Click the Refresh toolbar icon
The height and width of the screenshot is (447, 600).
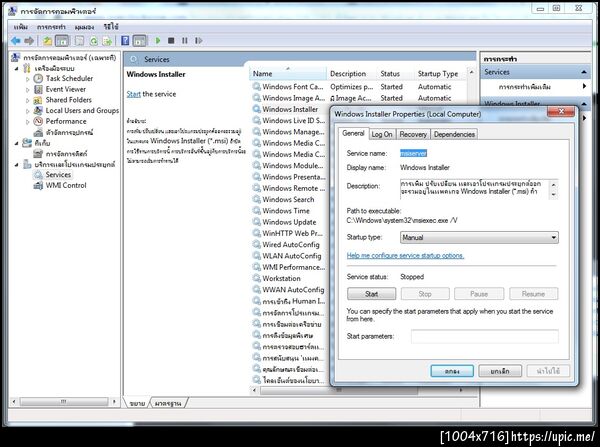(94, 41)
